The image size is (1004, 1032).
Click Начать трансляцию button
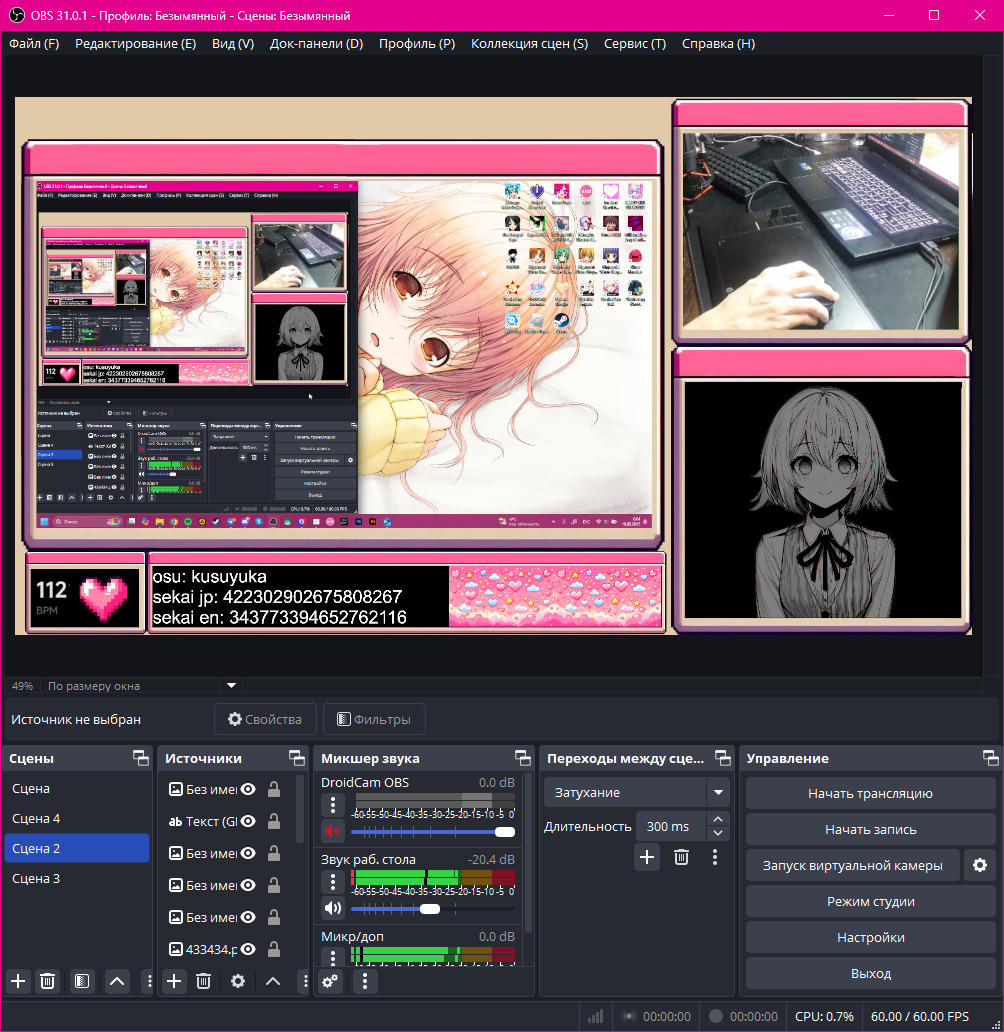pos(870,794)
